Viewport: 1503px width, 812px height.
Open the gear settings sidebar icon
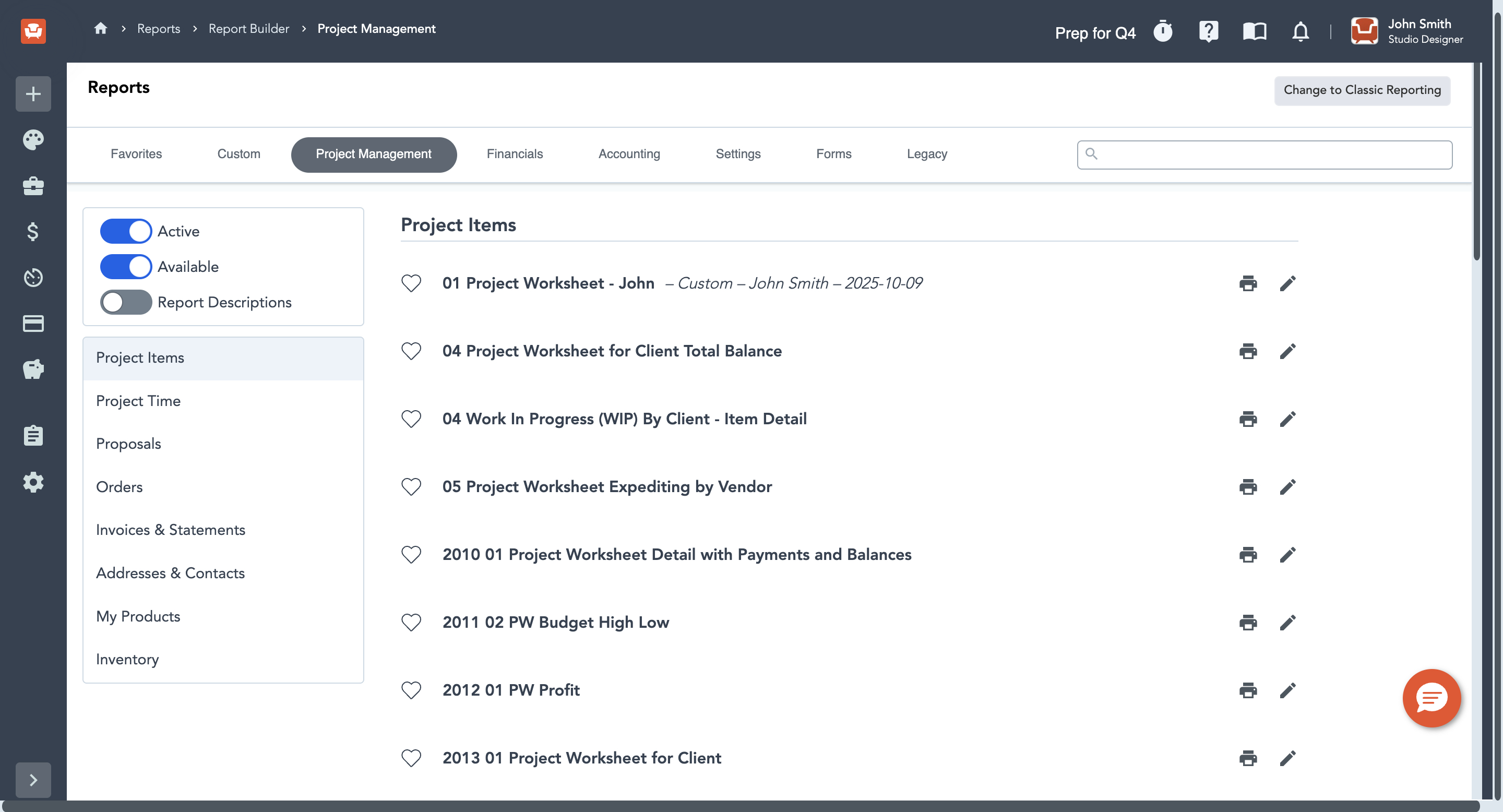pos(33,482)
